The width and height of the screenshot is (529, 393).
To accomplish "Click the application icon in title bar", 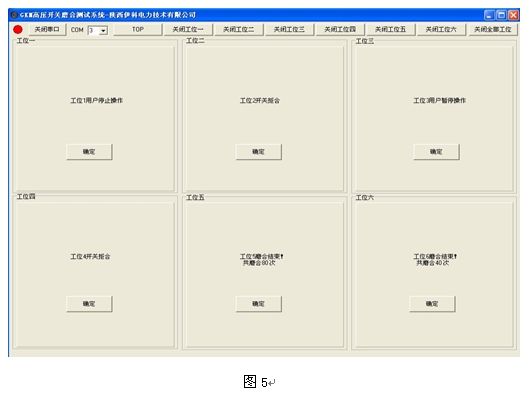I will [14, 15].
